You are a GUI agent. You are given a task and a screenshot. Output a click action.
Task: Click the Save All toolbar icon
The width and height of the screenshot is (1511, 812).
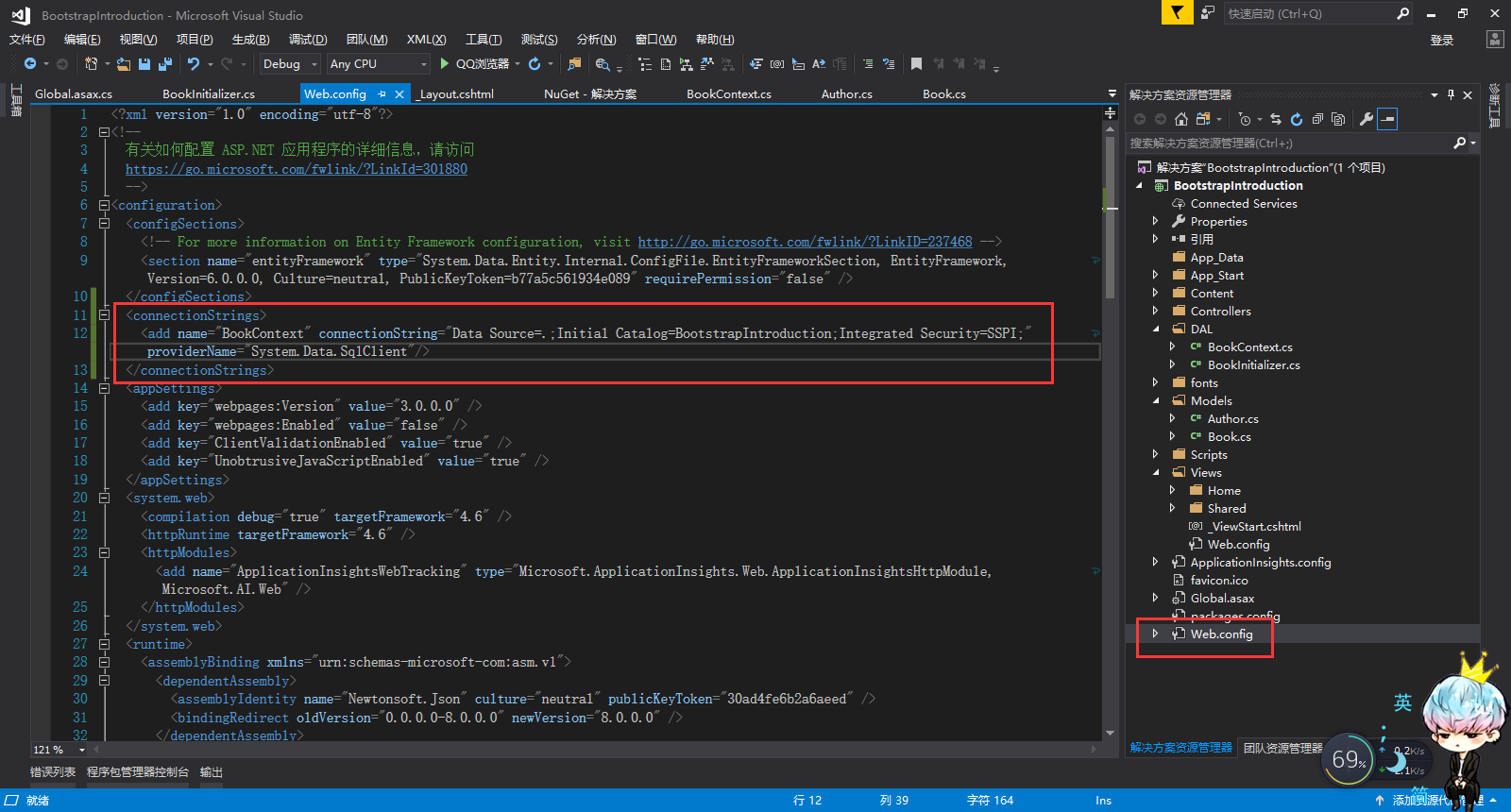tap(165, 64)
